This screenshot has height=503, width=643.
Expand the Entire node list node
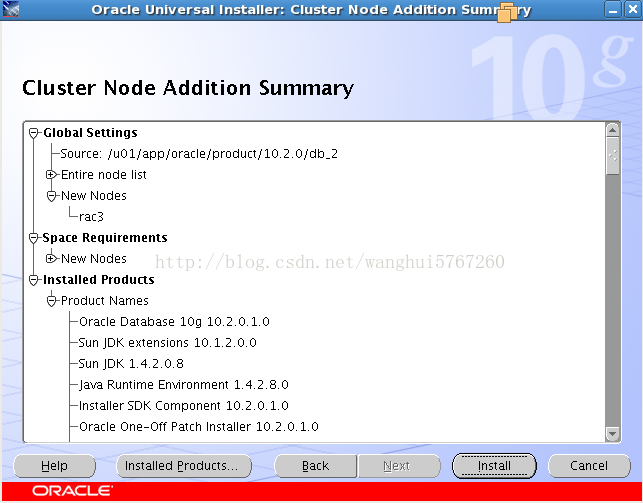(51, 175)
